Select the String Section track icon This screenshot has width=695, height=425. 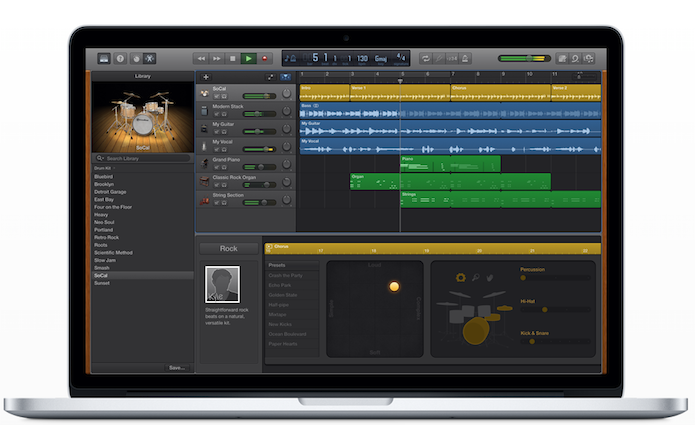click(204, 200)
